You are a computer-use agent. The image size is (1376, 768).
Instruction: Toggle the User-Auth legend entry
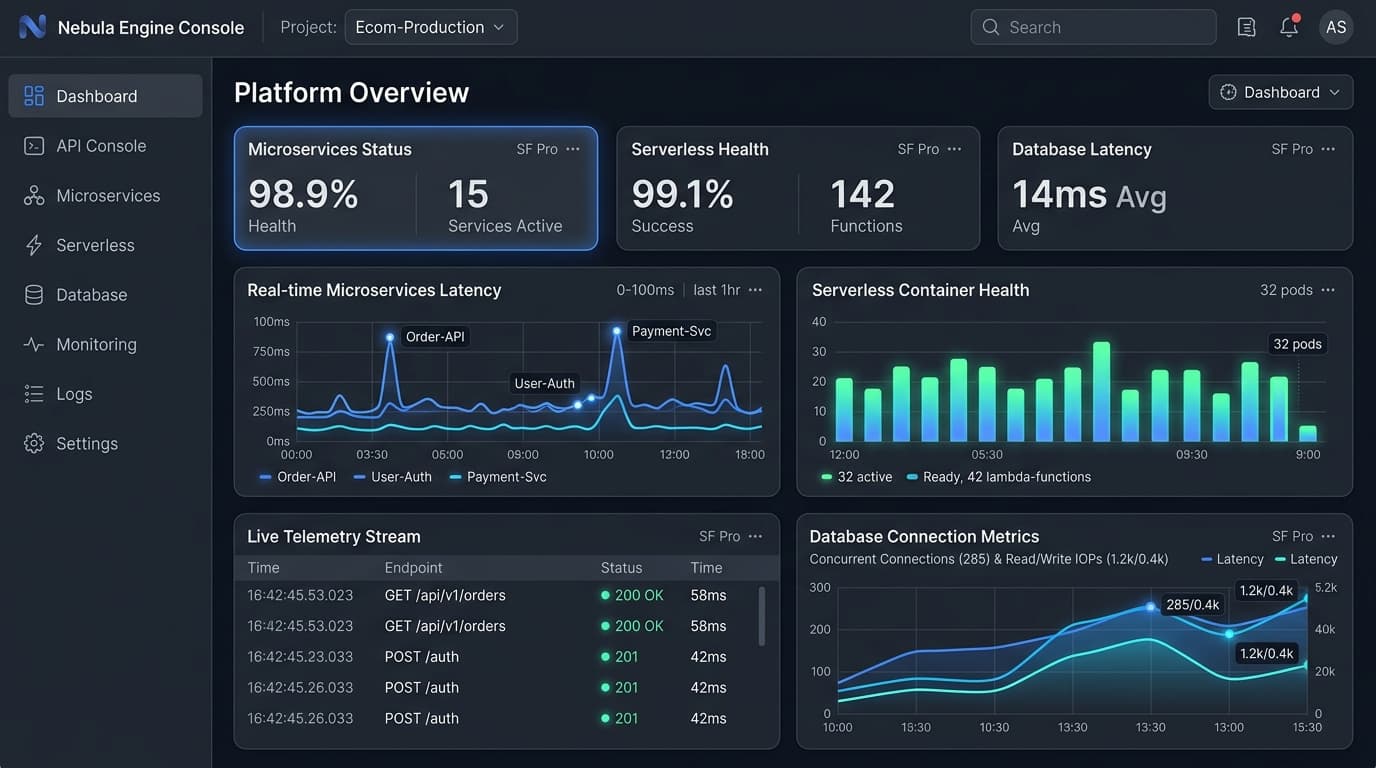[392, 477]
